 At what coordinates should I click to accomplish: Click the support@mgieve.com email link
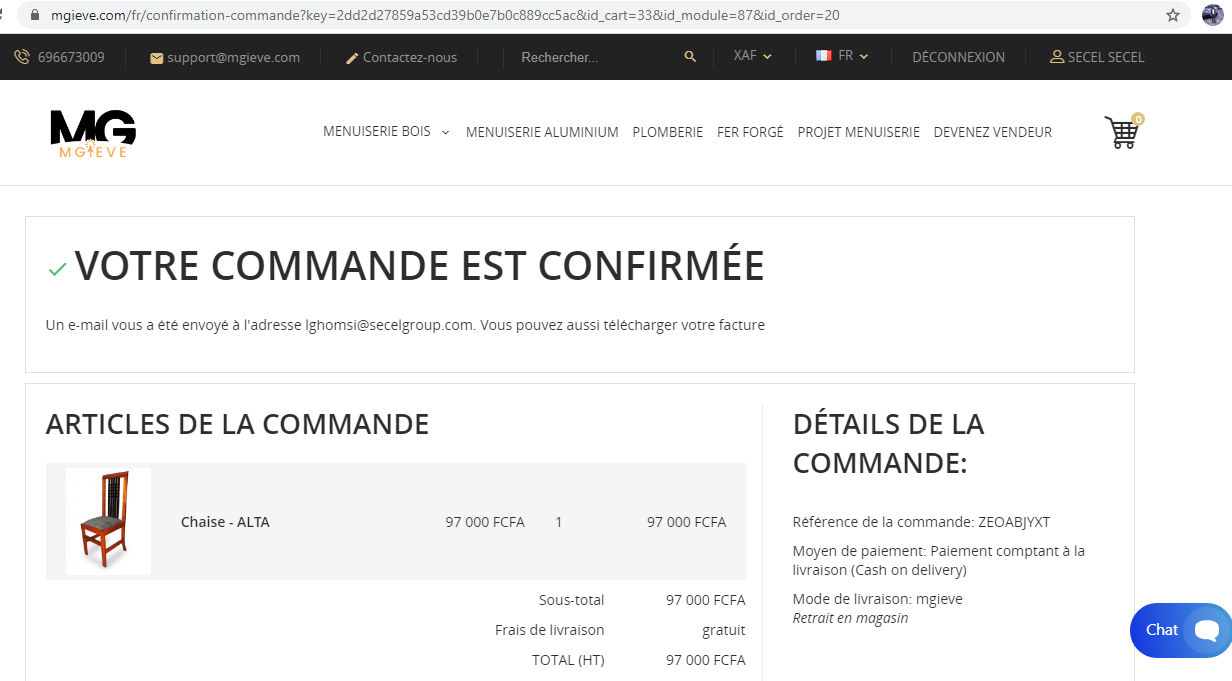(x=234, y=58)
